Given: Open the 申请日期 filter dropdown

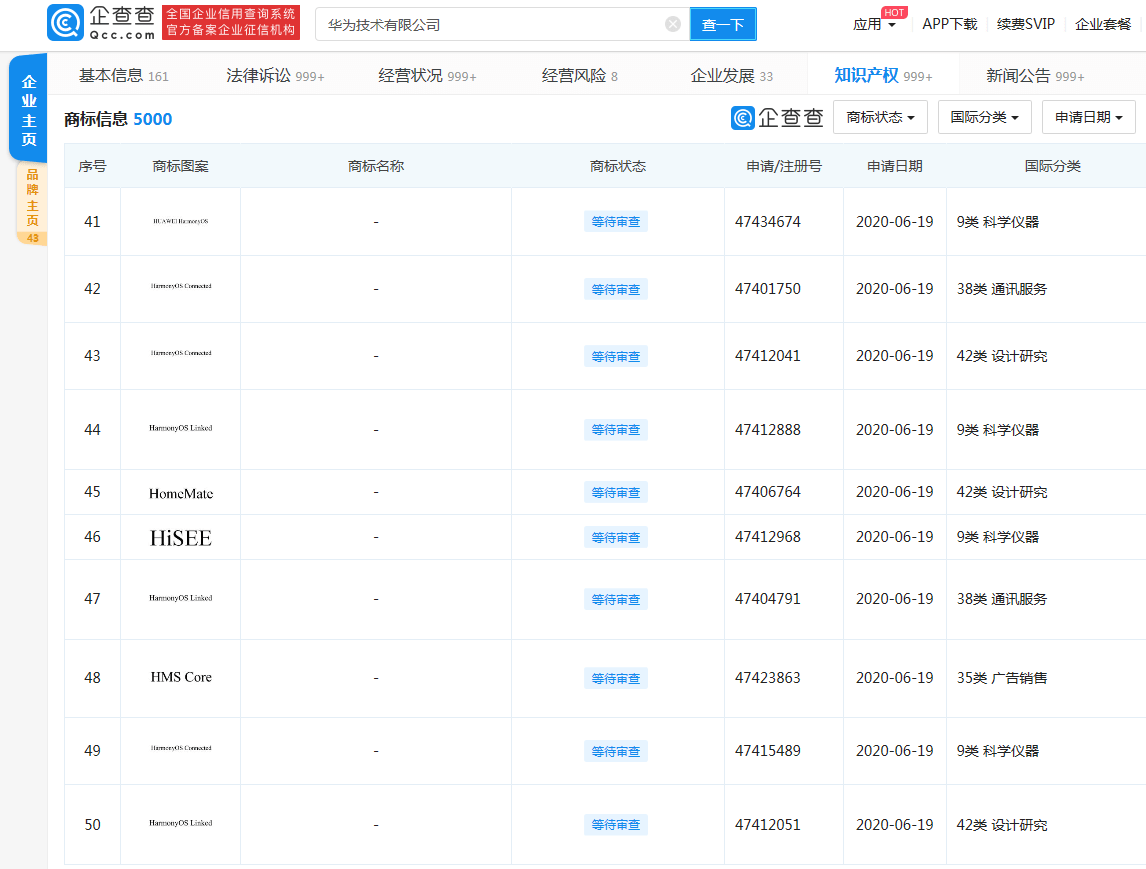Looking at the screenshot, I should click(x=1090, y=117).
